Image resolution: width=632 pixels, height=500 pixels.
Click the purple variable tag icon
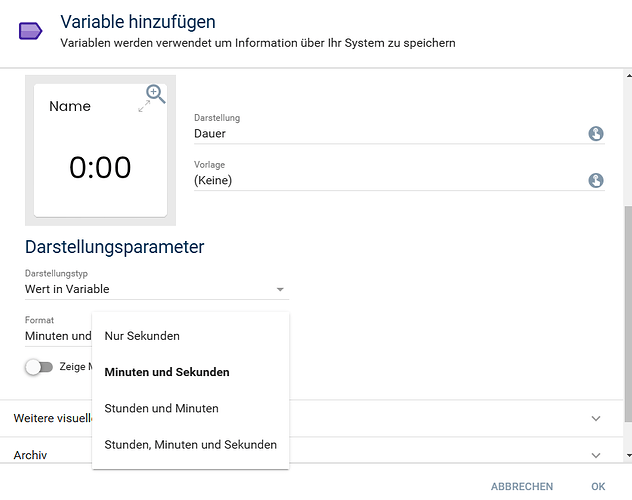[31, 31]
